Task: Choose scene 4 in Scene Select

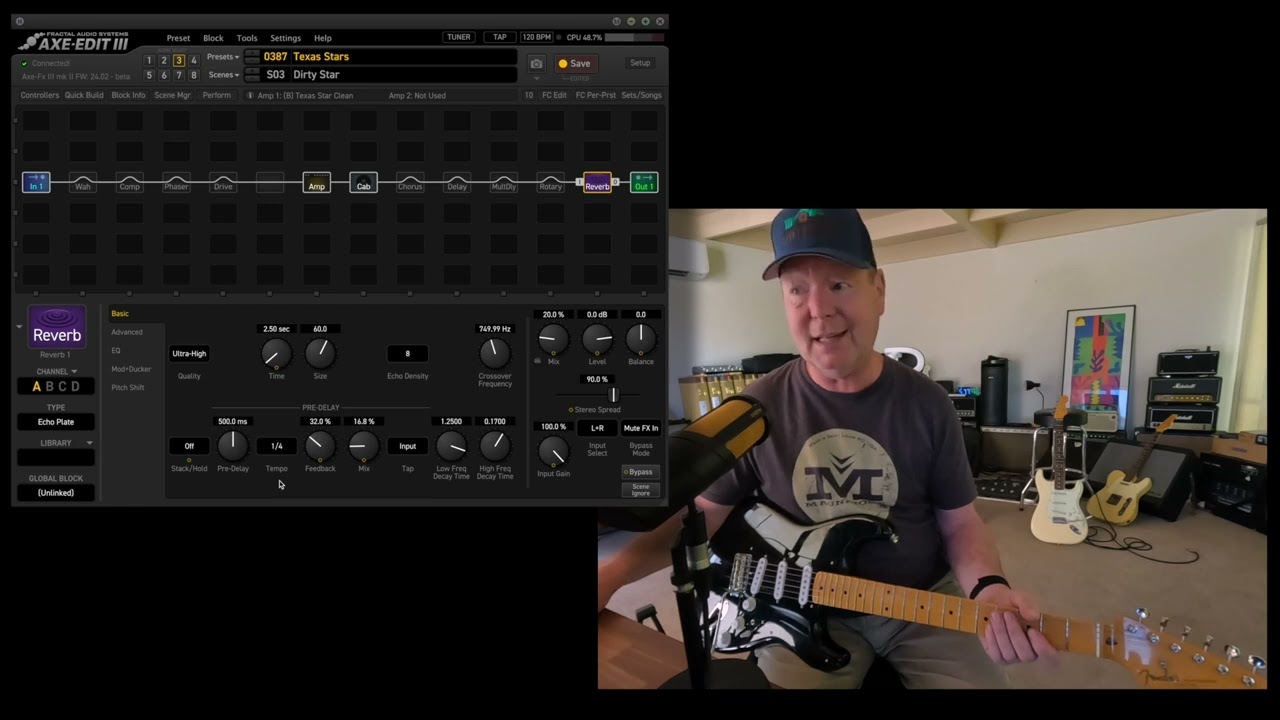Action: pyautogui.click(x=194, y=61)
